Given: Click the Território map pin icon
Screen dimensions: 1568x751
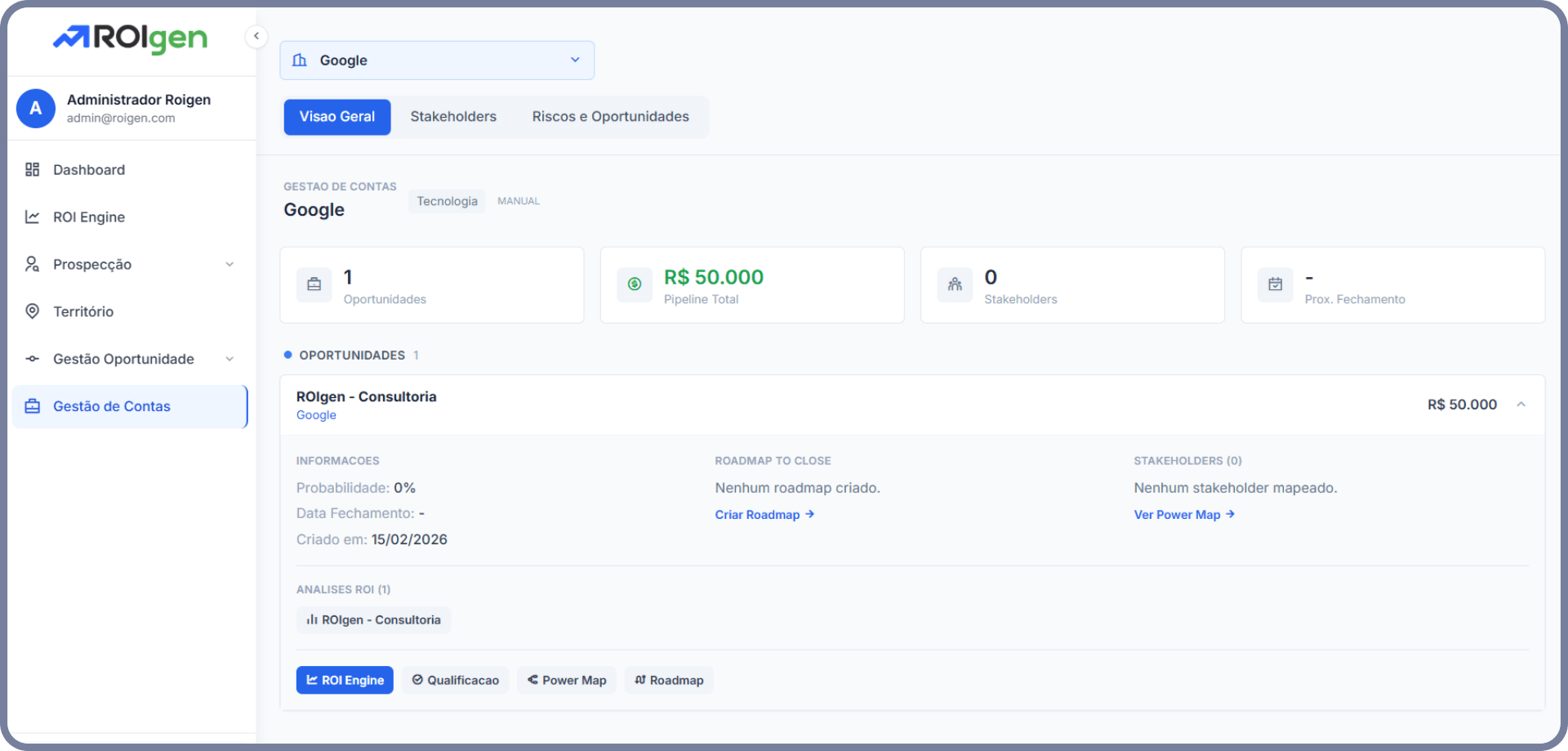Looking at the screenshot, I should (33, 311).
